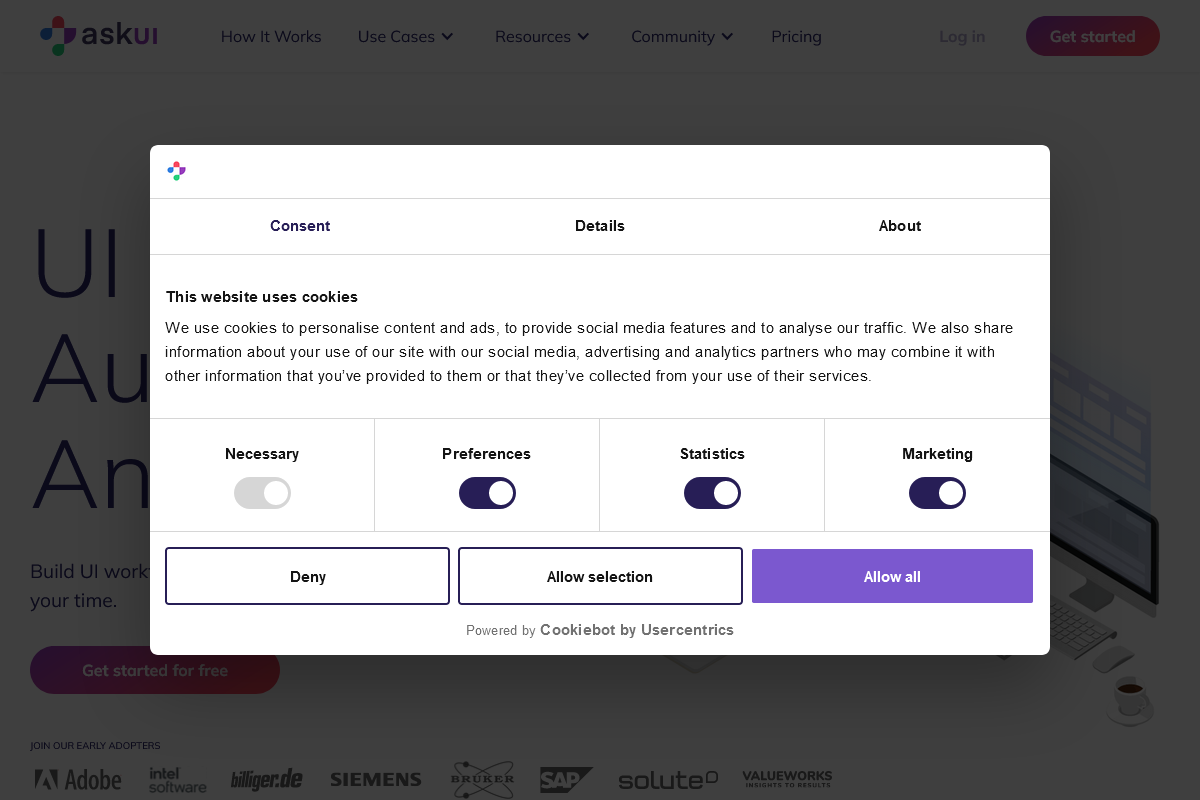
Task: Click the SAP logo
Action: (x=566, y=779)
